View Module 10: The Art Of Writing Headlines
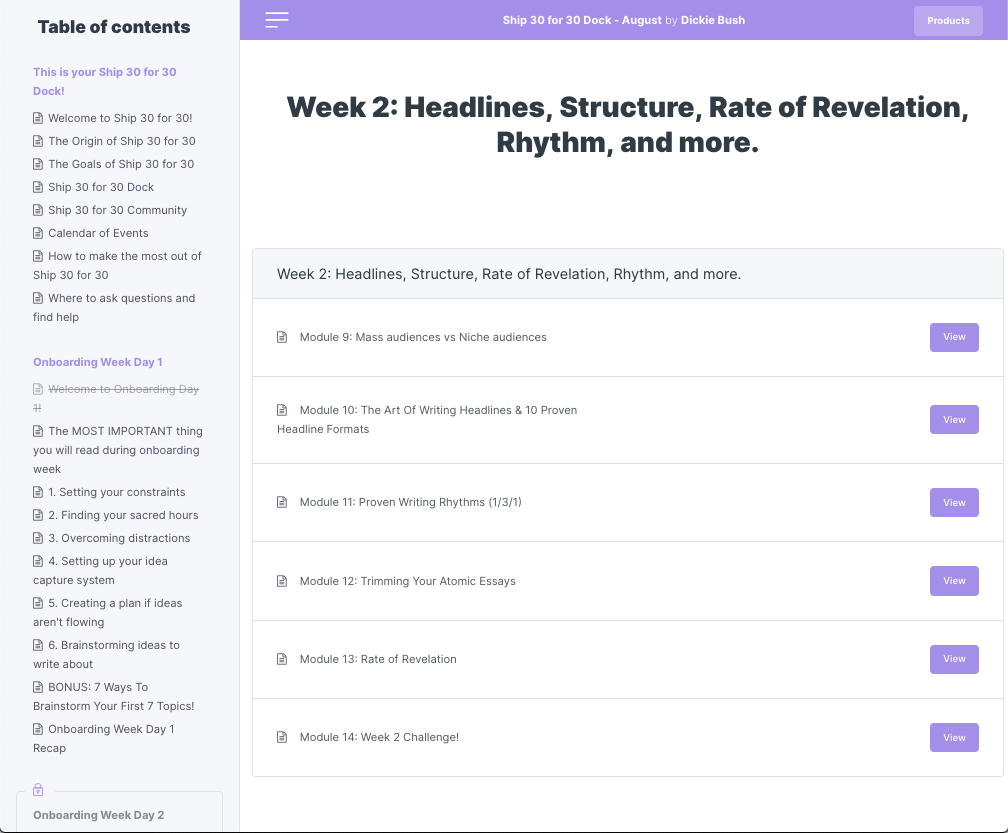Viewport: 1008px width, 833px height. pos(954,419)
